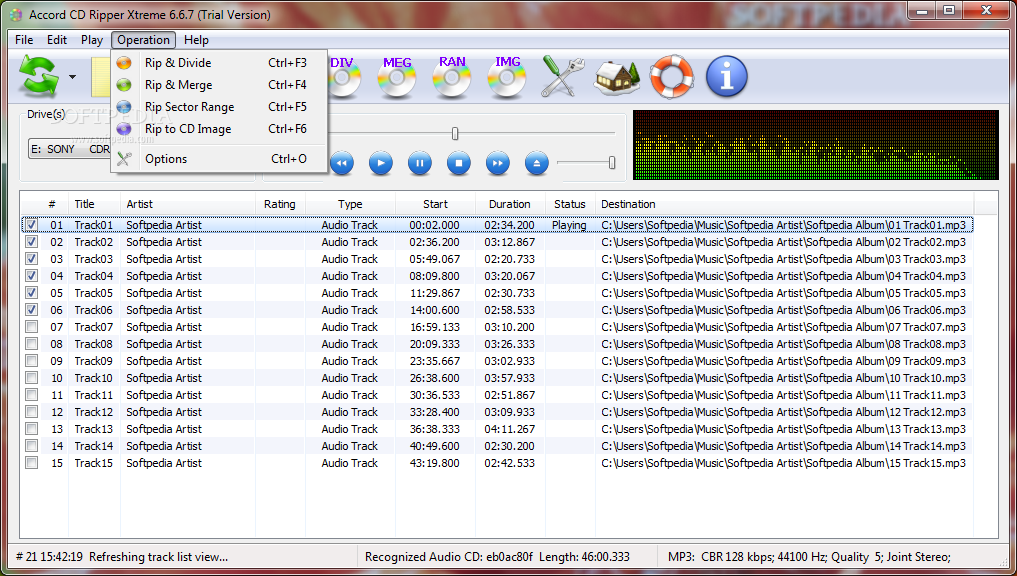The image size is (1017, 576).
Task: Open the E: SONY drive combo box
Action: click(70, 149)
